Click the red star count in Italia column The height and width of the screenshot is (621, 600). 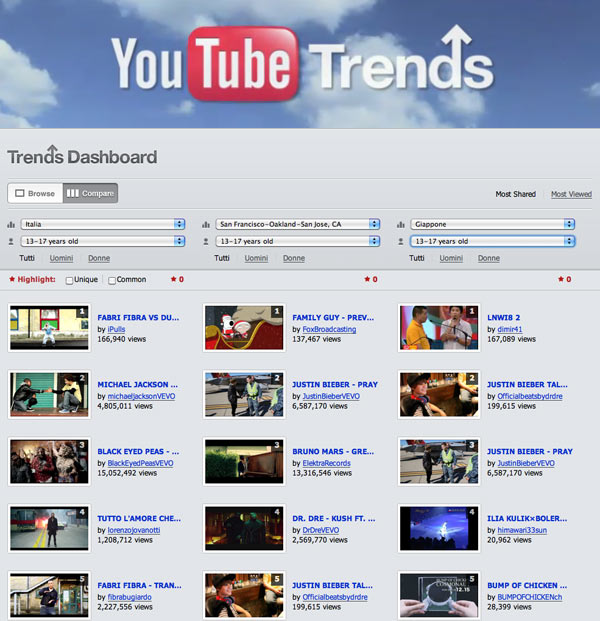[x=177, y=279]
